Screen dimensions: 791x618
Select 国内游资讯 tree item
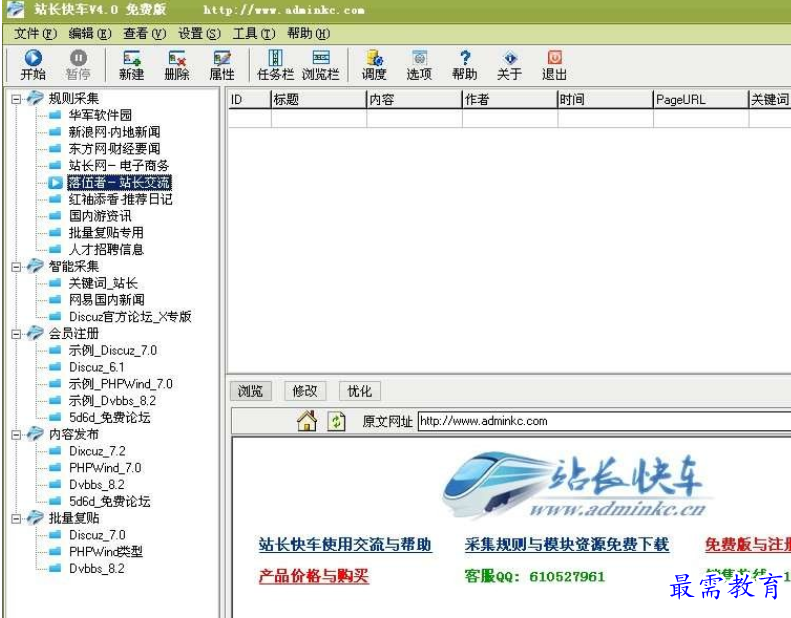pos(100,216)
